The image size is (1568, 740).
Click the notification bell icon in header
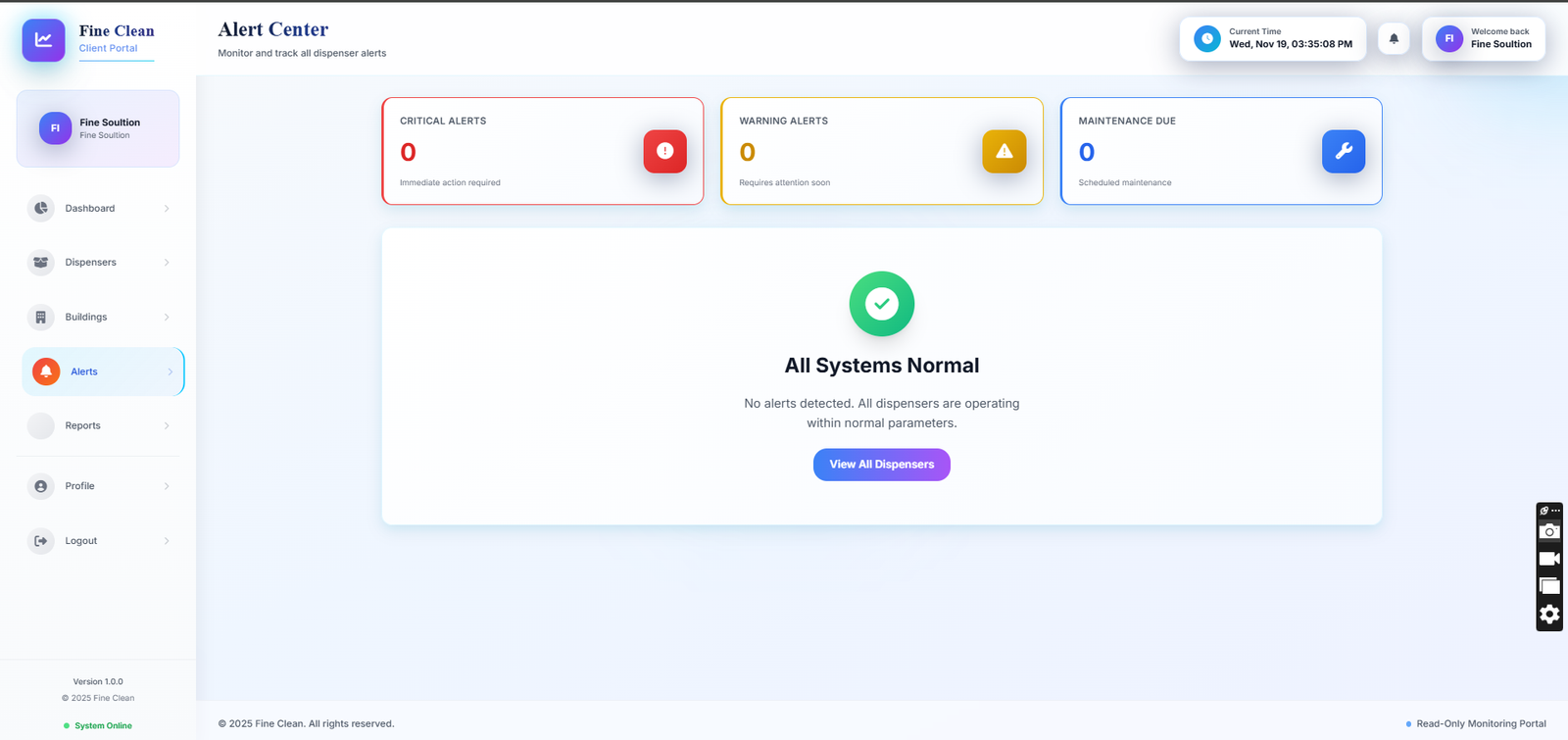pyautogui.click(x=1394, y=39)
